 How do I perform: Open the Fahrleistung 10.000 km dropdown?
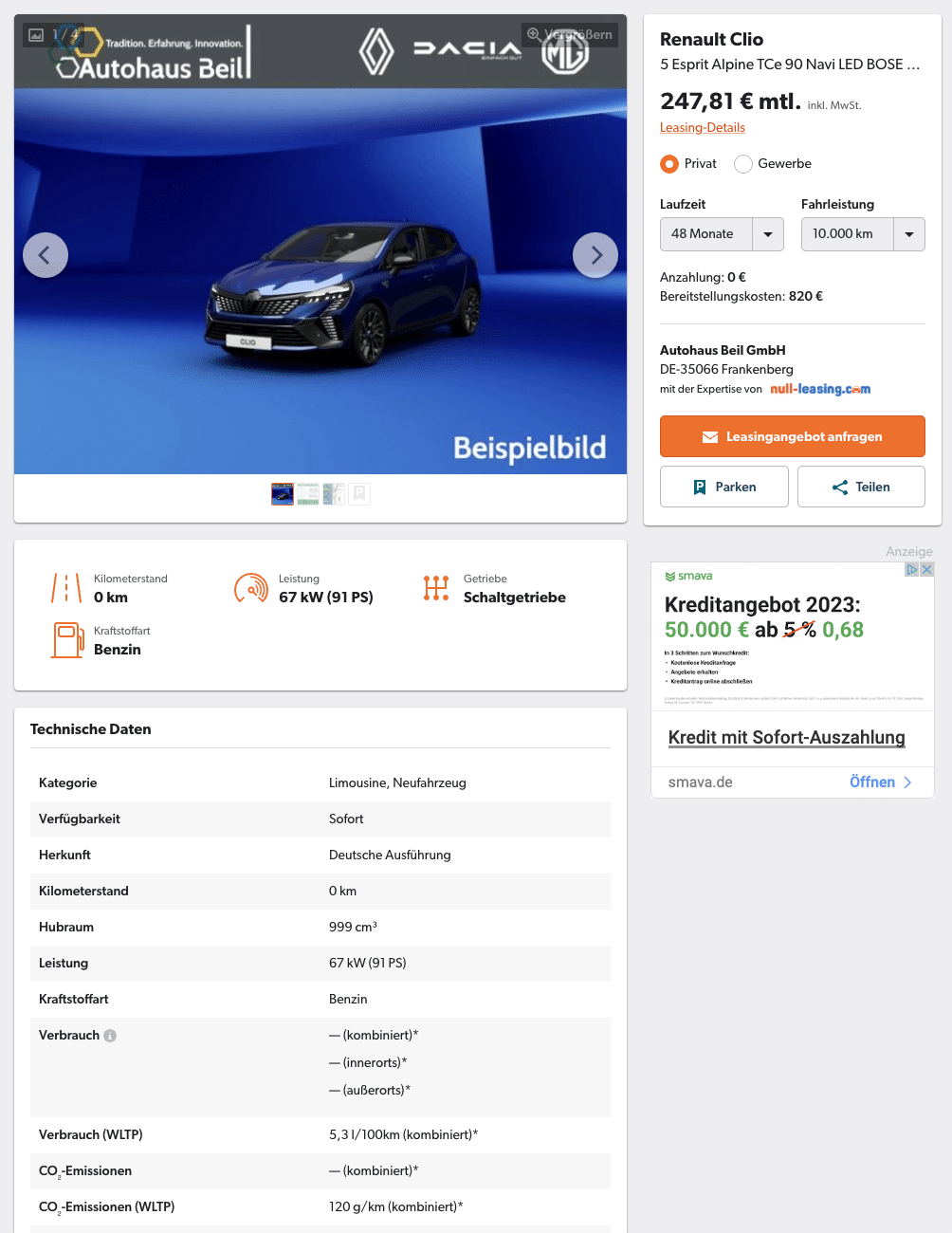863,234
